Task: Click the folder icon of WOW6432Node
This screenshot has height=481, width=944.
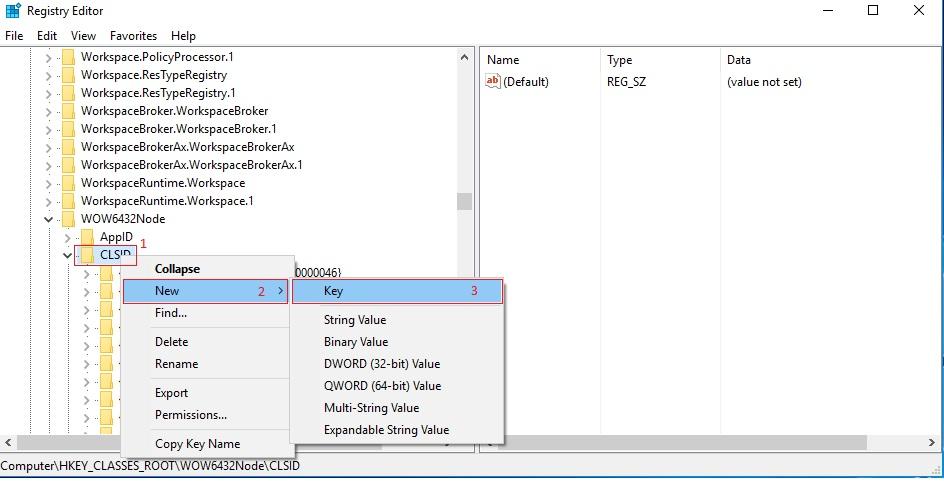Action: (x=69, y=219)
